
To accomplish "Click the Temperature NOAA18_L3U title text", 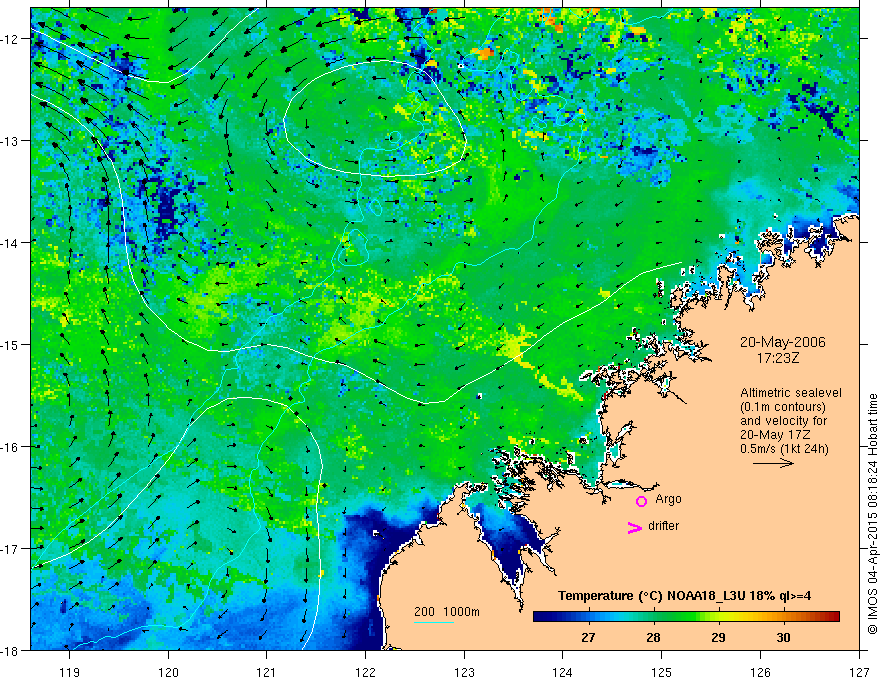I will [x=684, y=596].
